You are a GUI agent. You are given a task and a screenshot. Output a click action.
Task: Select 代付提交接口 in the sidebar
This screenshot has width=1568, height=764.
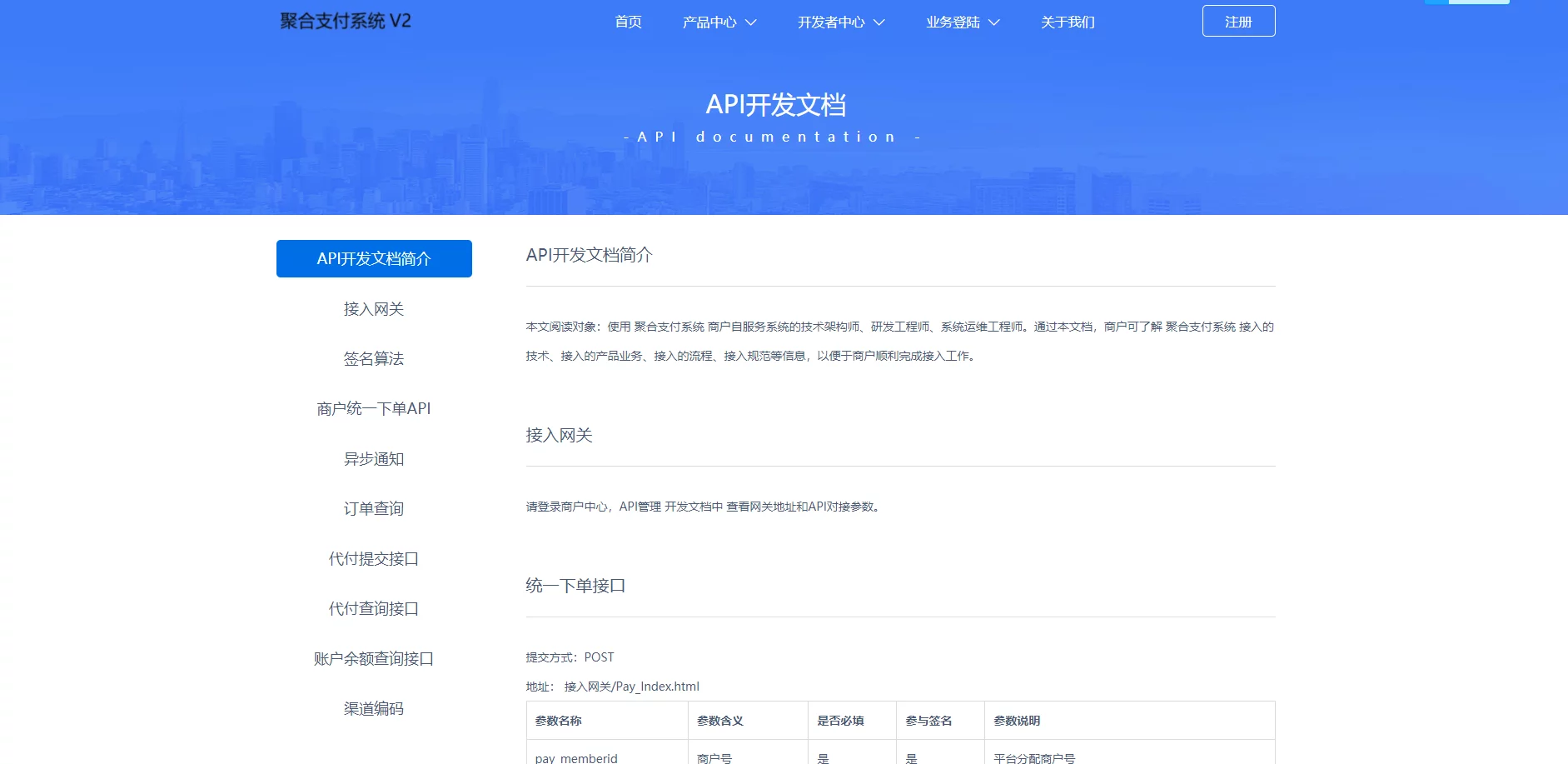click(x=374, y=559)
